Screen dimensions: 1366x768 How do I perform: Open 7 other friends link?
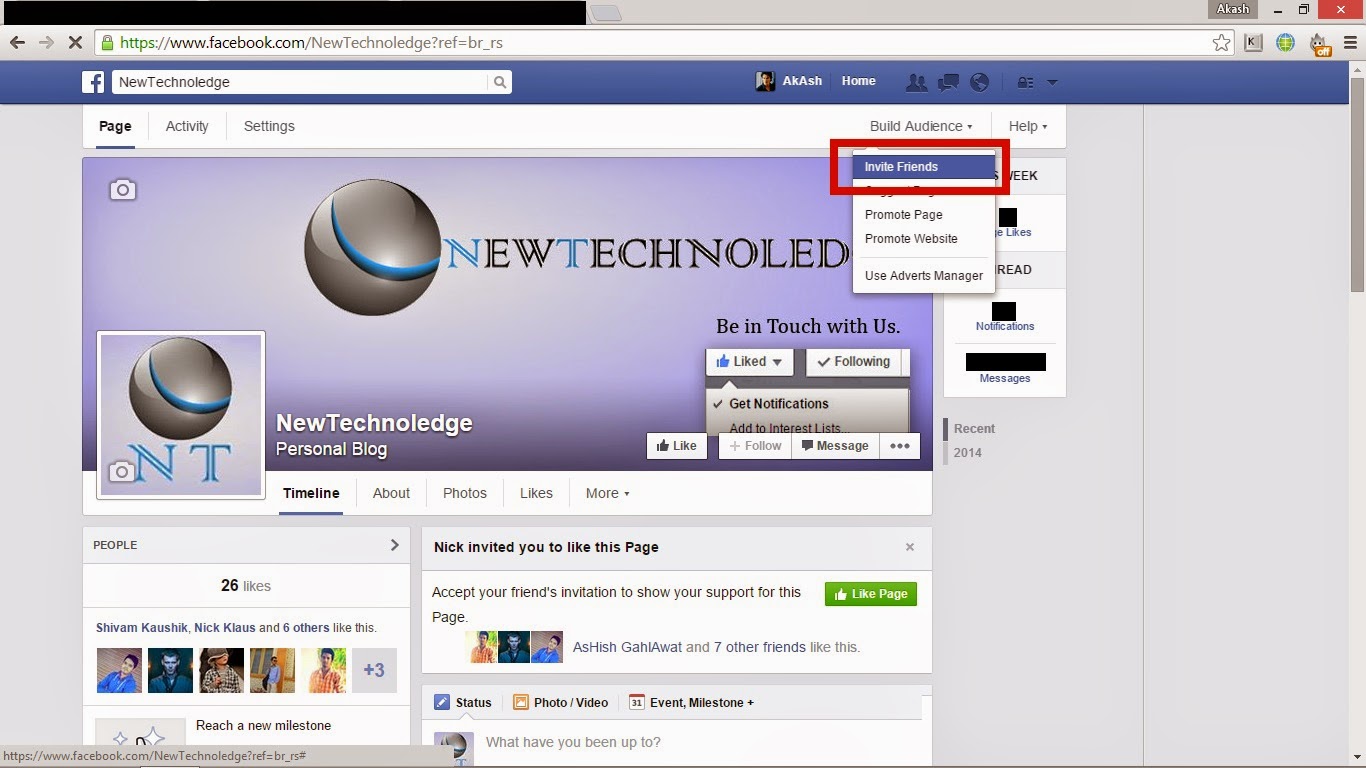pos(760,647)
